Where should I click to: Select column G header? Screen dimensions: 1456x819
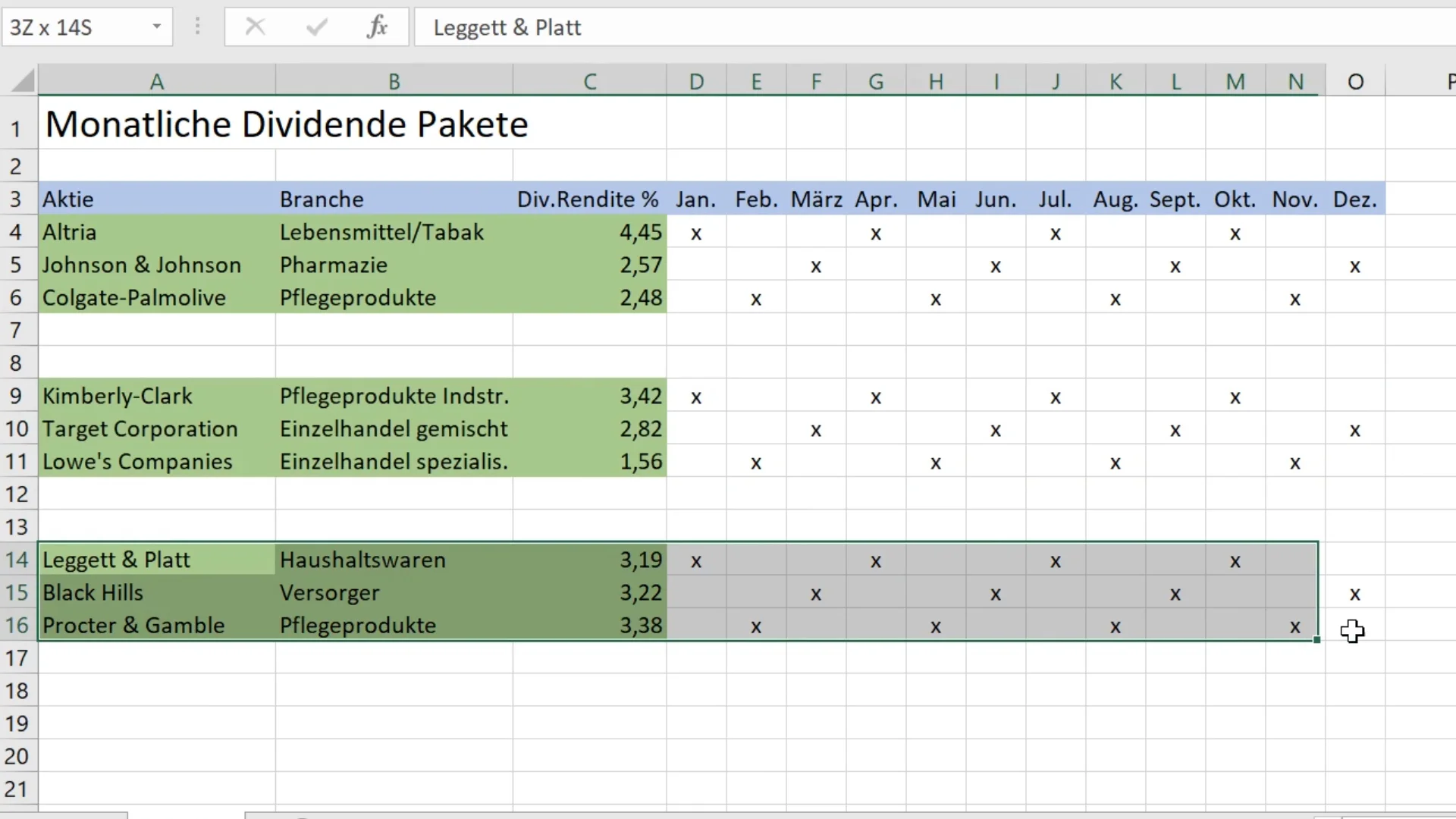coord(876,81)
